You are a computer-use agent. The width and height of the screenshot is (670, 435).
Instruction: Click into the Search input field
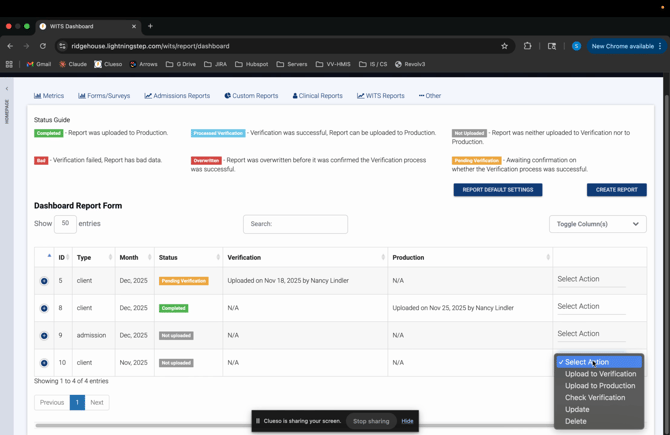295,224
